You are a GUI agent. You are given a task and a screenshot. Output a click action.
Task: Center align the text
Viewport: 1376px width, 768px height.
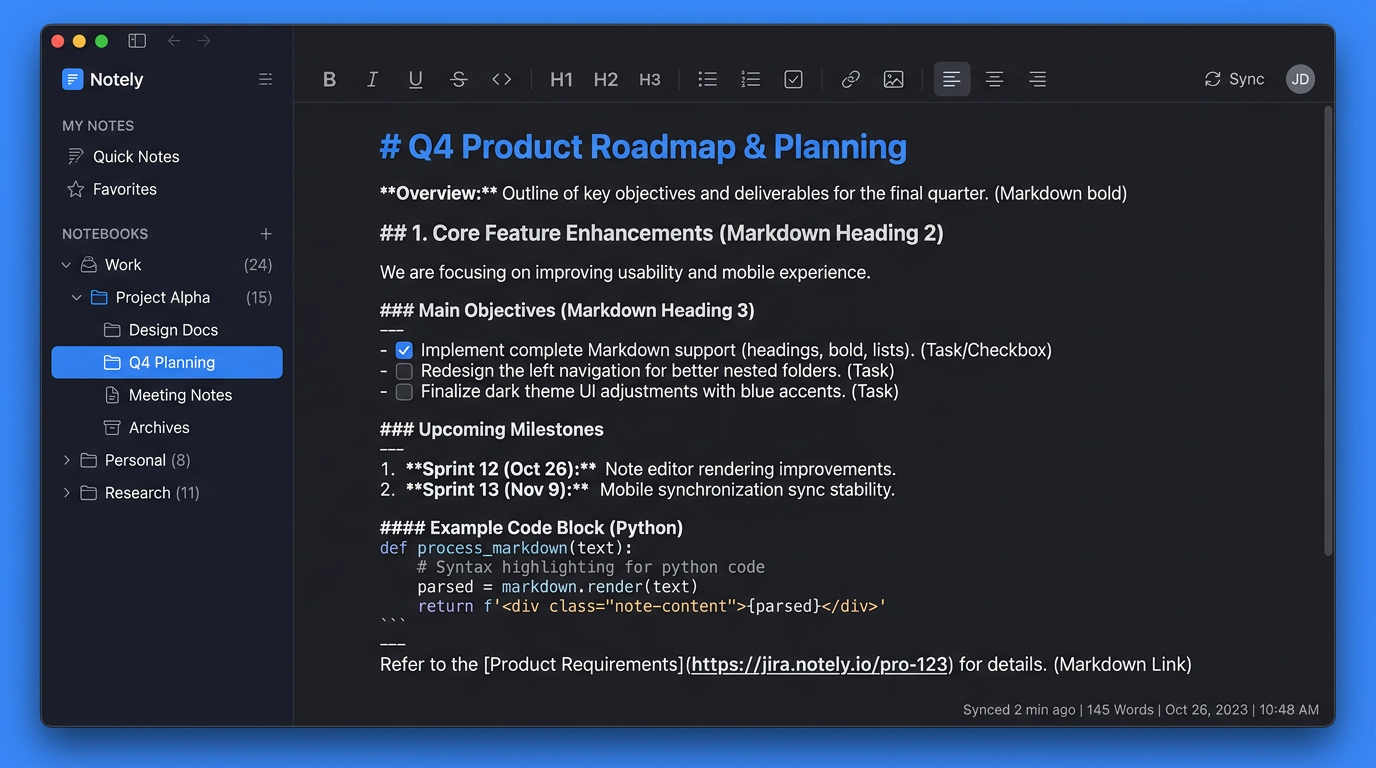[x=995, y=79]
